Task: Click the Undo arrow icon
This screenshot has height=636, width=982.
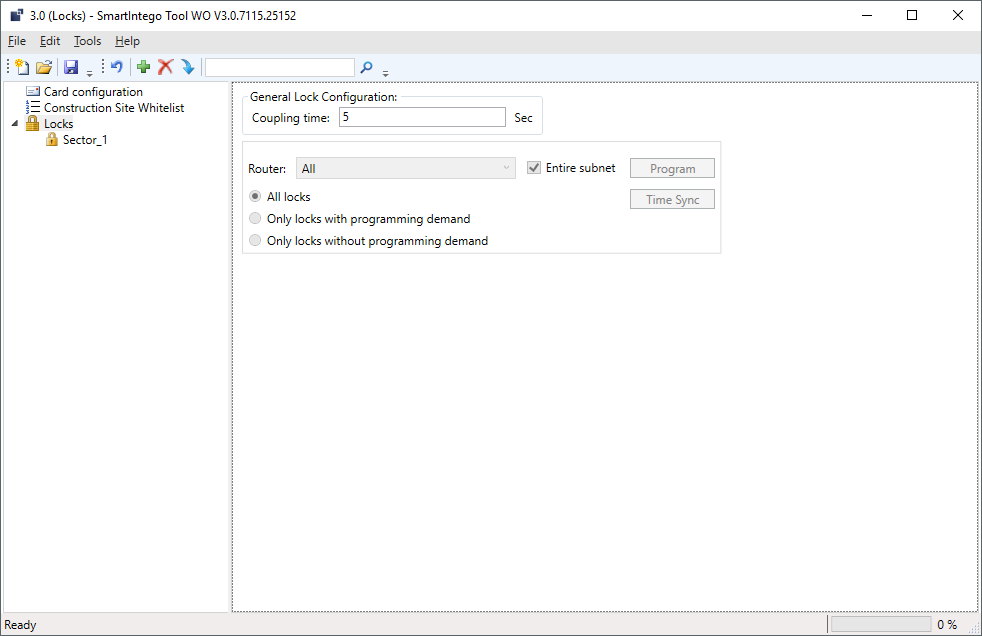Action: click(x=117, y=67)
